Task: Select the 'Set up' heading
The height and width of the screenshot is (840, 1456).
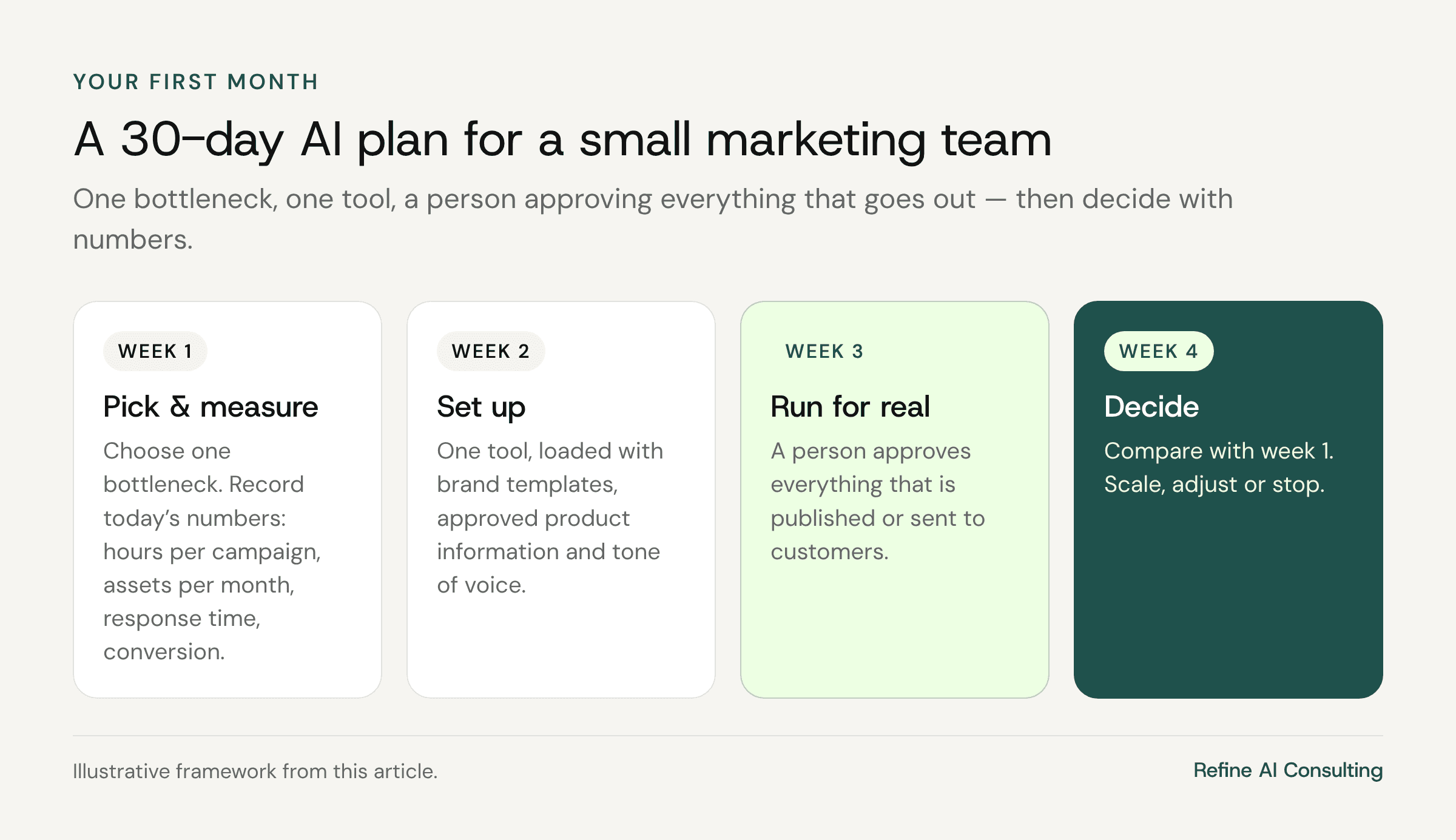Action: pos(481,407)
